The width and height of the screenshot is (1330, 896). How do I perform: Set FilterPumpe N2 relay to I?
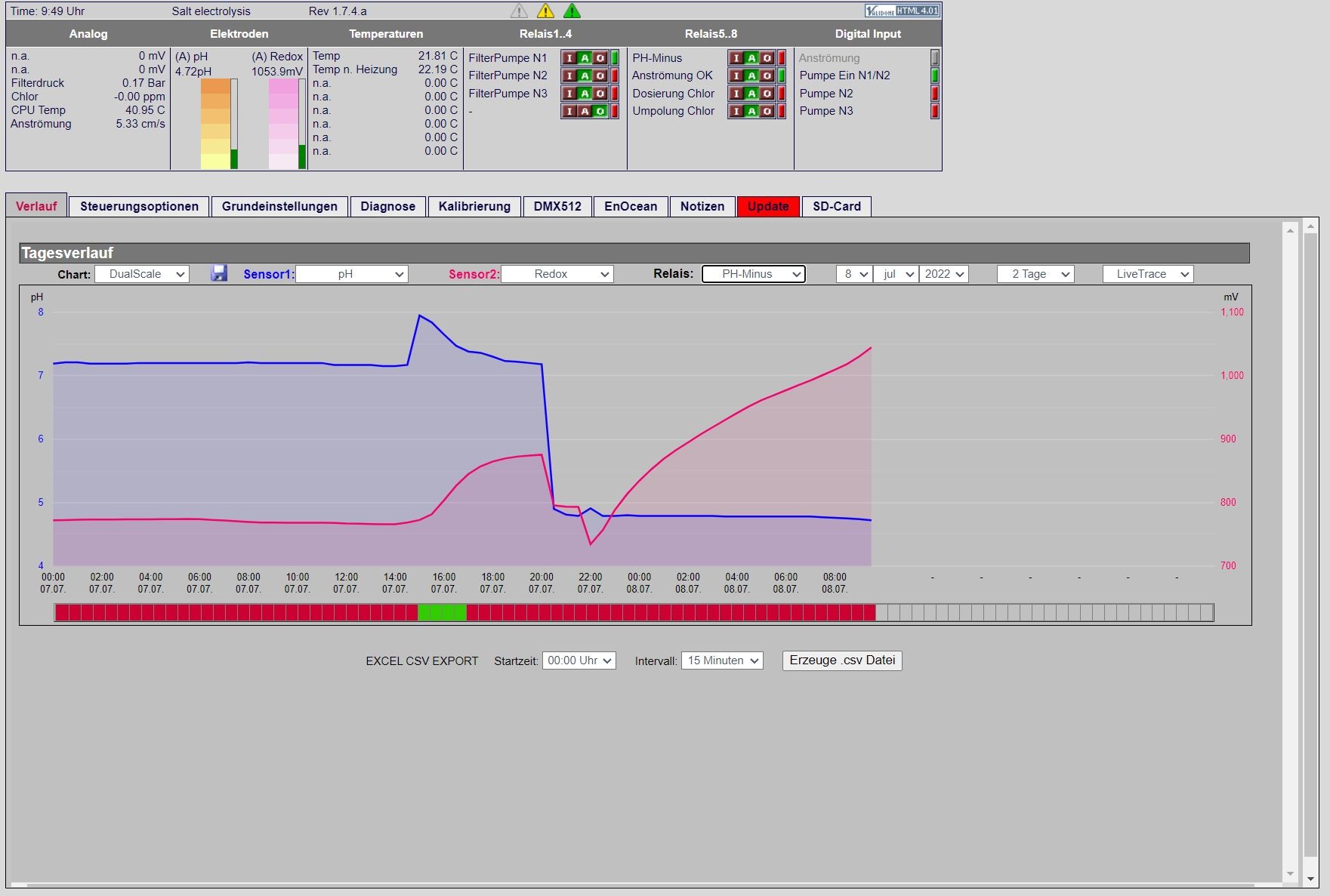click(569, 75)
